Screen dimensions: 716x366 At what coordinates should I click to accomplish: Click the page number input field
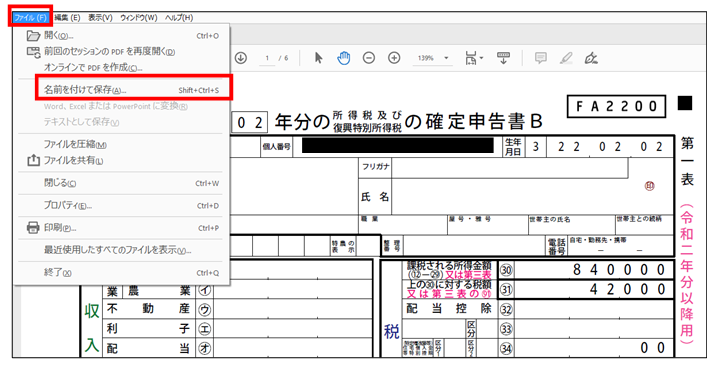click(x=267, y=58)
